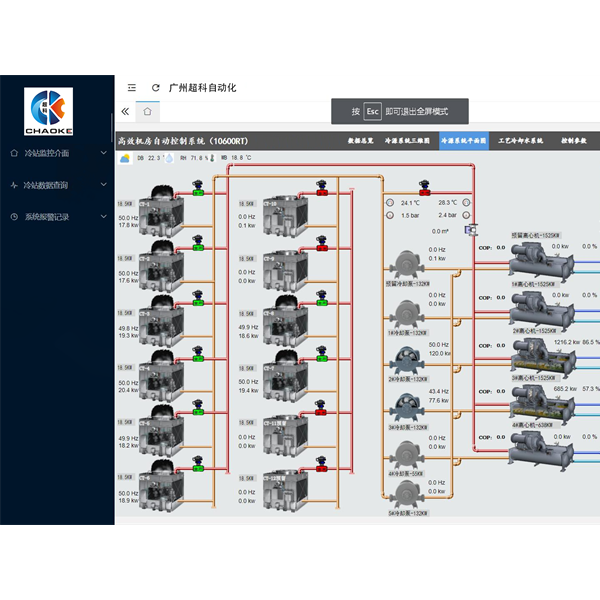
Task: Expand the 冷站监控介面 sidebar menu
Action: point(58,153)
